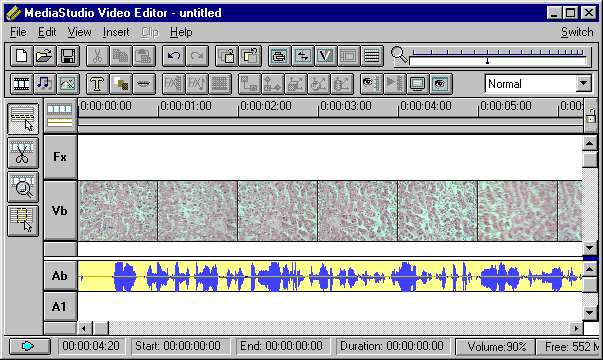Click horizontal scrollbar right arrow

point(576,328)
